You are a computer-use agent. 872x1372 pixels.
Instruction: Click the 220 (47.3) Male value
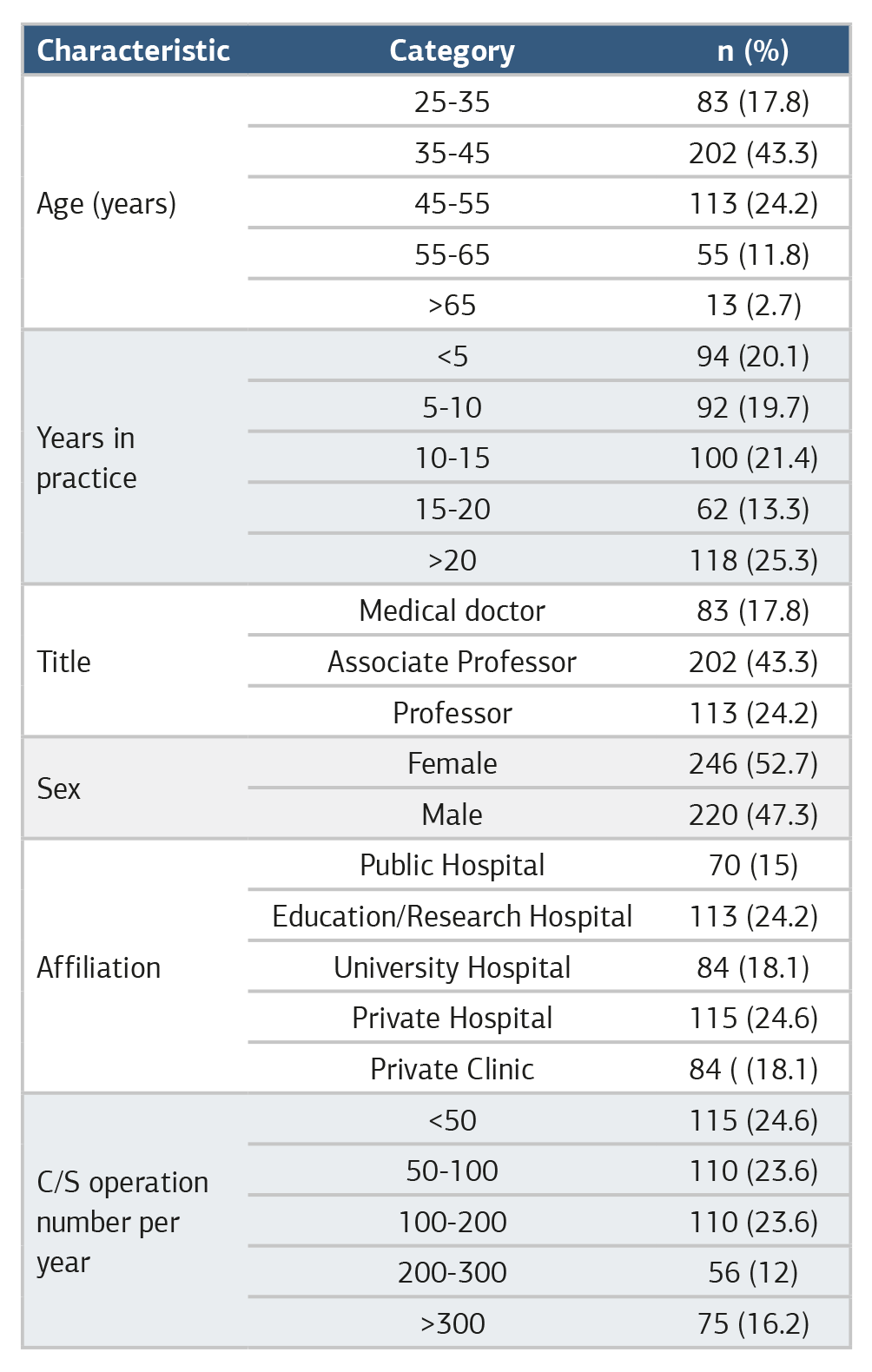tap(753, 815)
